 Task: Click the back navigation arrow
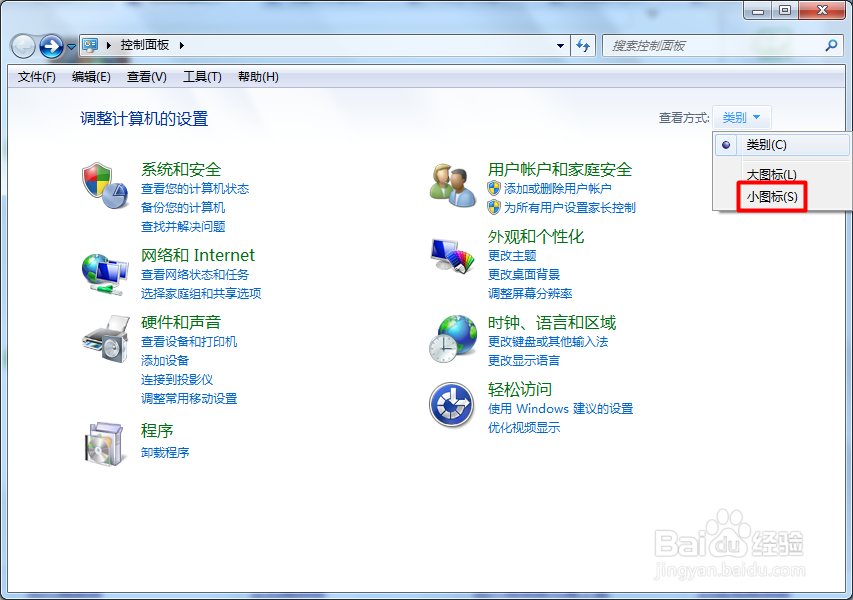[x=22, y=45]
